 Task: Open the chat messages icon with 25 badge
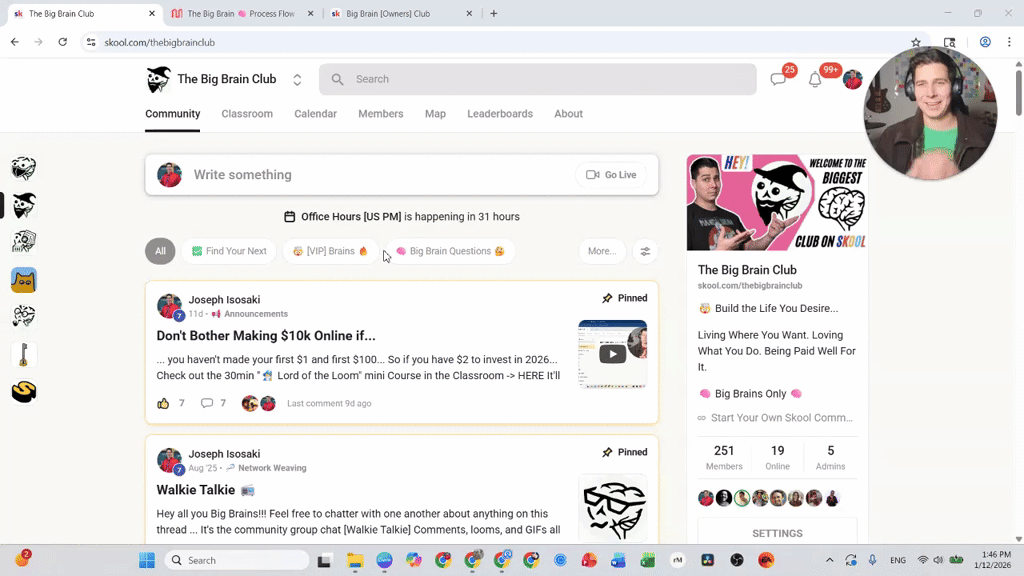coord(778,80)
